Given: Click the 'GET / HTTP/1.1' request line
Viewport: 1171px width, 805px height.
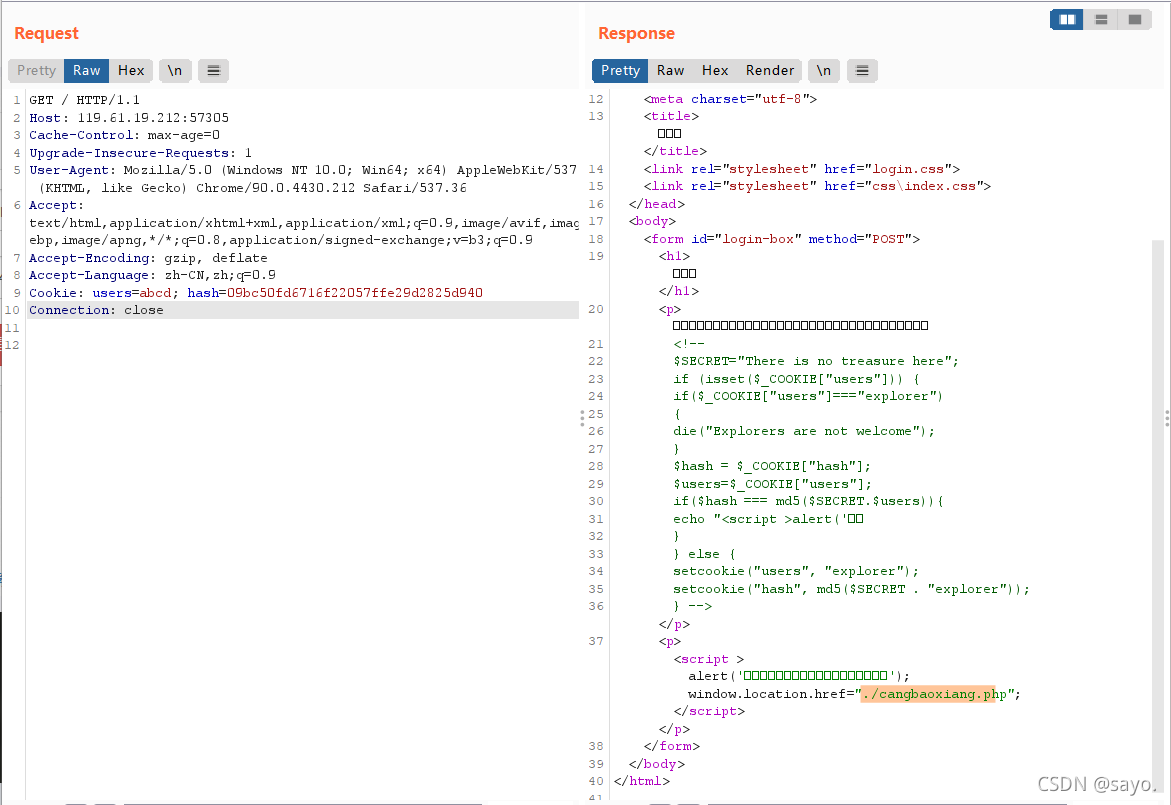Looking at the screenshot, I should 84,100.
